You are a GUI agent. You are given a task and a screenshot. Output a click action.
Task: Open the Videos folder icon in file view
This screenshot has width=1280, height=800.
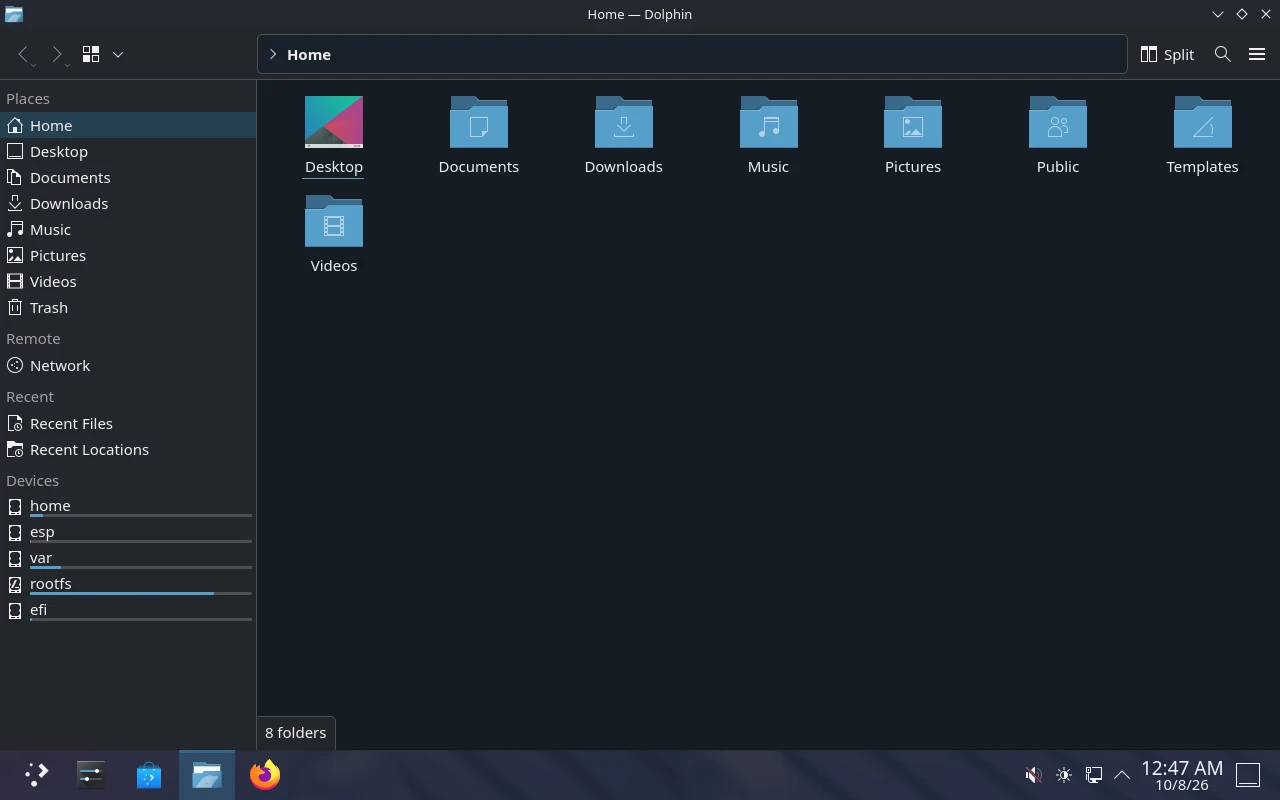[334, 221]
